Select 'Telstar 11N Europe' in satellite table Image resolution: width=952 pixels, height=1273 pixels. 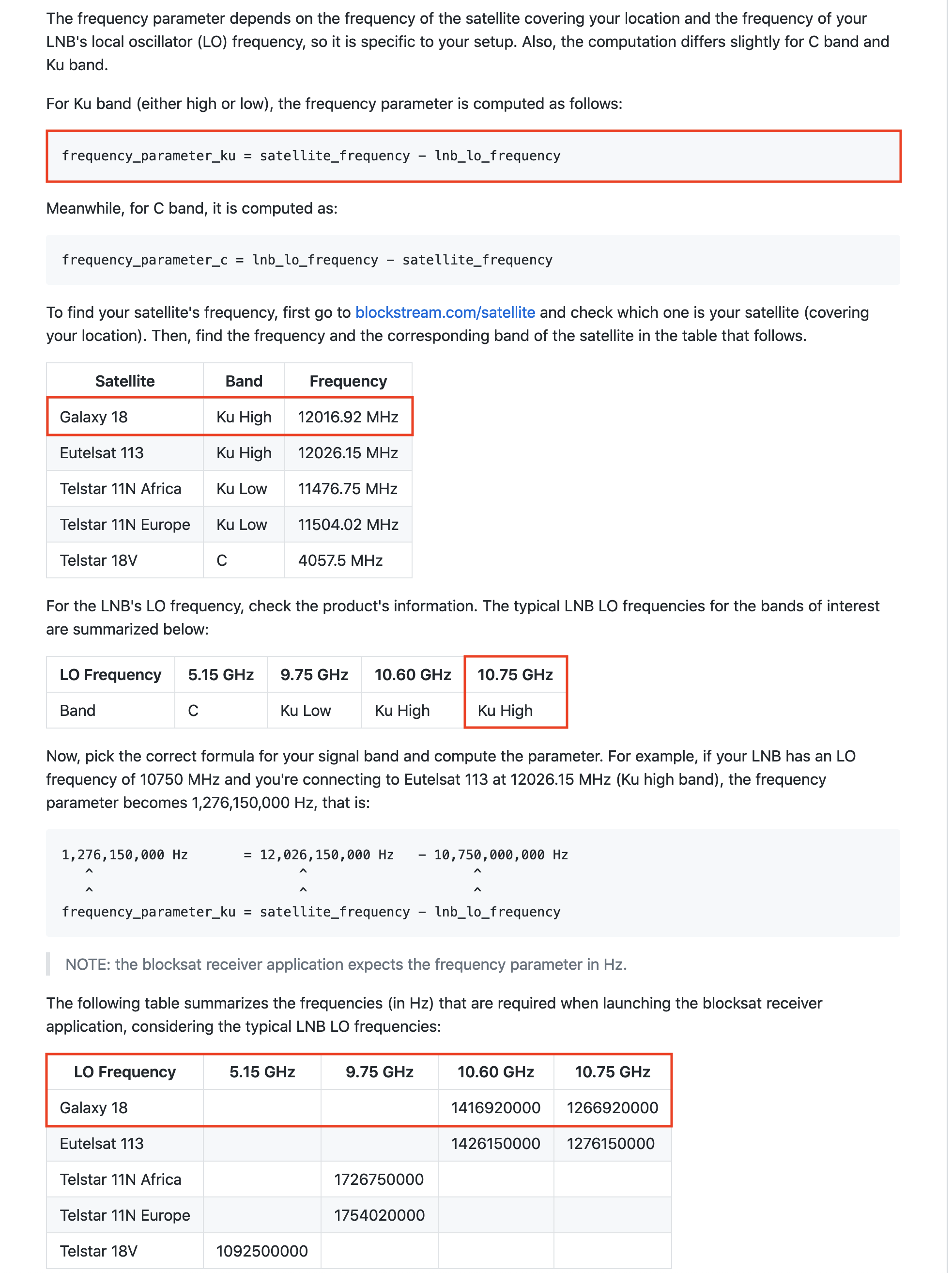(x=125, y=524)
